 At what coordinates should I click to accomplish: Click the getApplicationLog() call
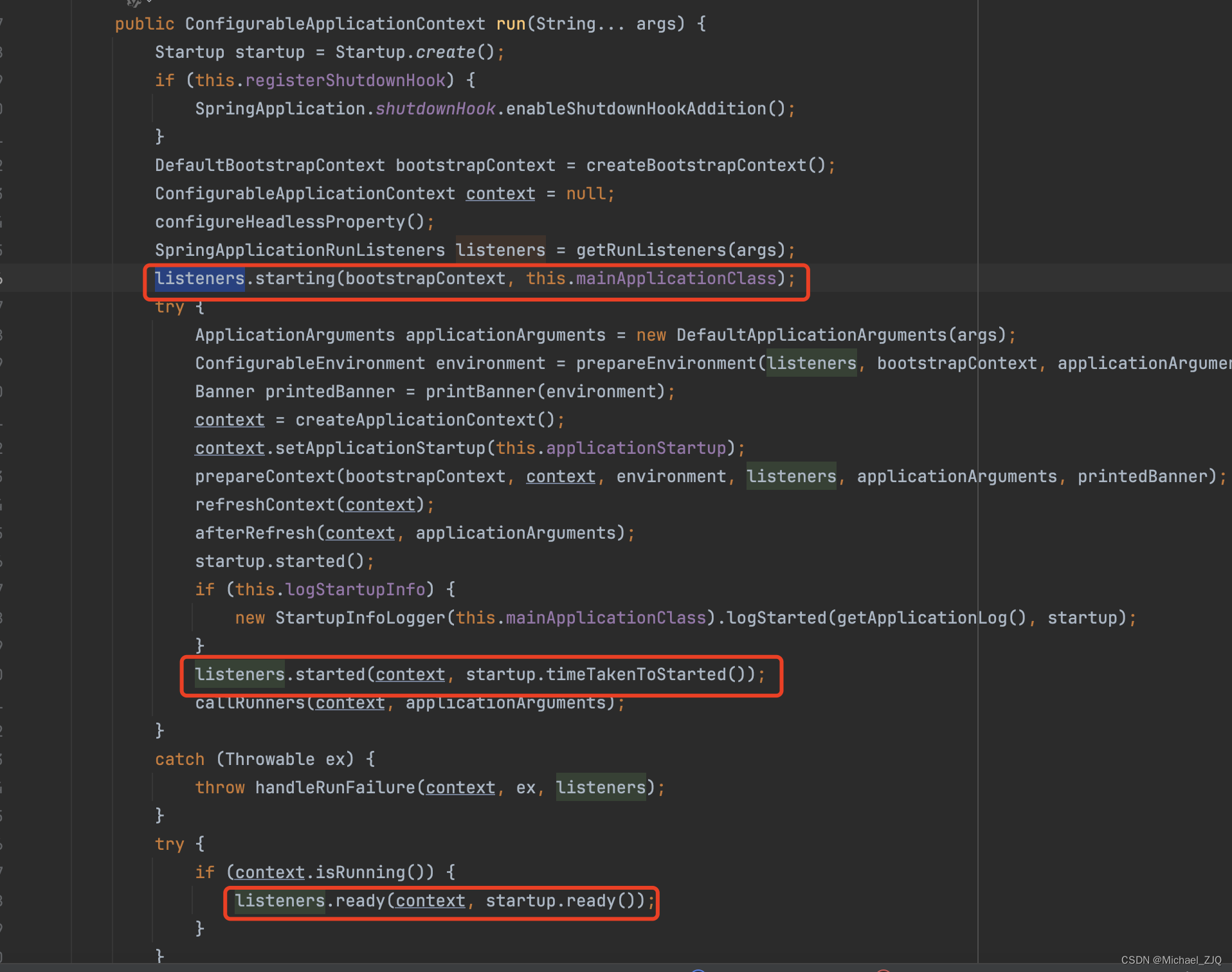pos(932,618)
